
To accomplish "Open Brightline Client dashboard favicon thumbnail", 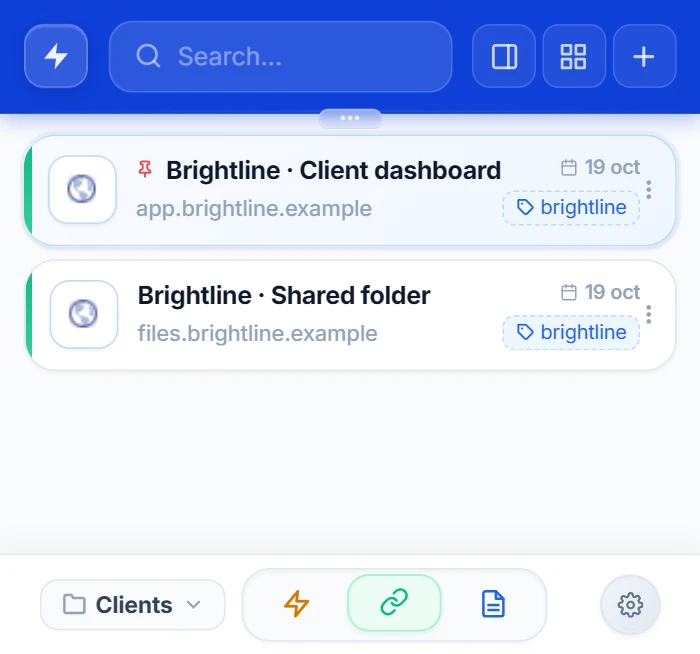I will click(82, 189).
